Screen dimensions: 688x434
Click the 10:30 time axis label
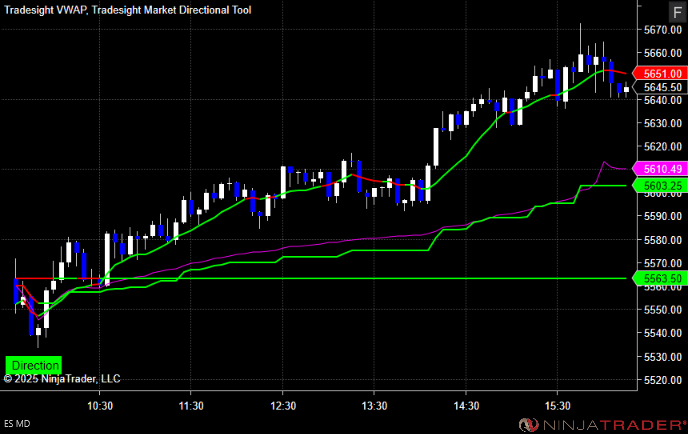[100, 406]
